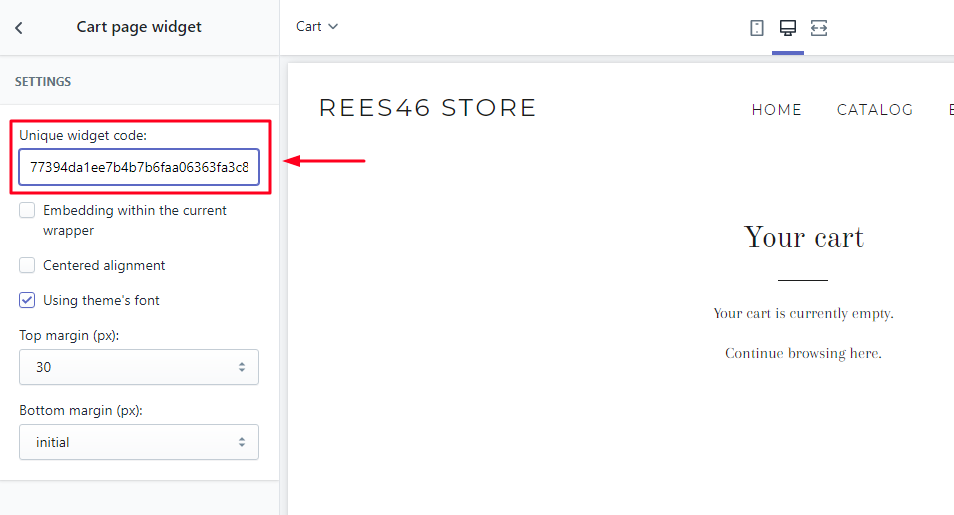Click the Top margin field showing 30
The height and width of the screenshot is (515, 954).
click(130, 367)
